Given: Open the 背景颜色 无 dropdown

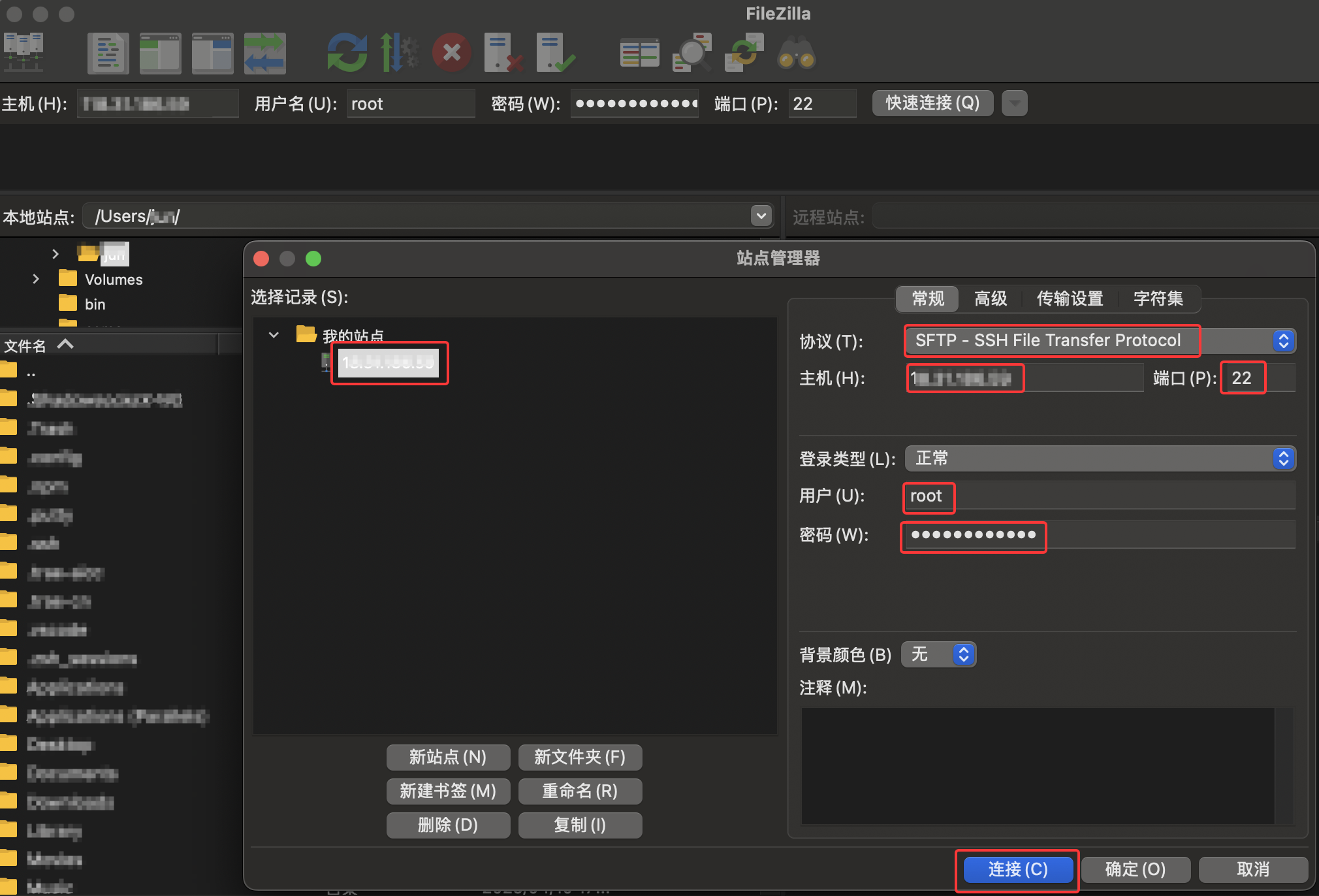Looking at the screenshot, I should (939, 654).
